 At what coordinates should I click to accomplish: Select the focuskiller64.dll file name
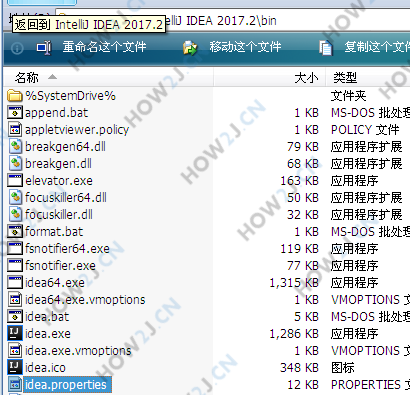click(x=66, y=198)
